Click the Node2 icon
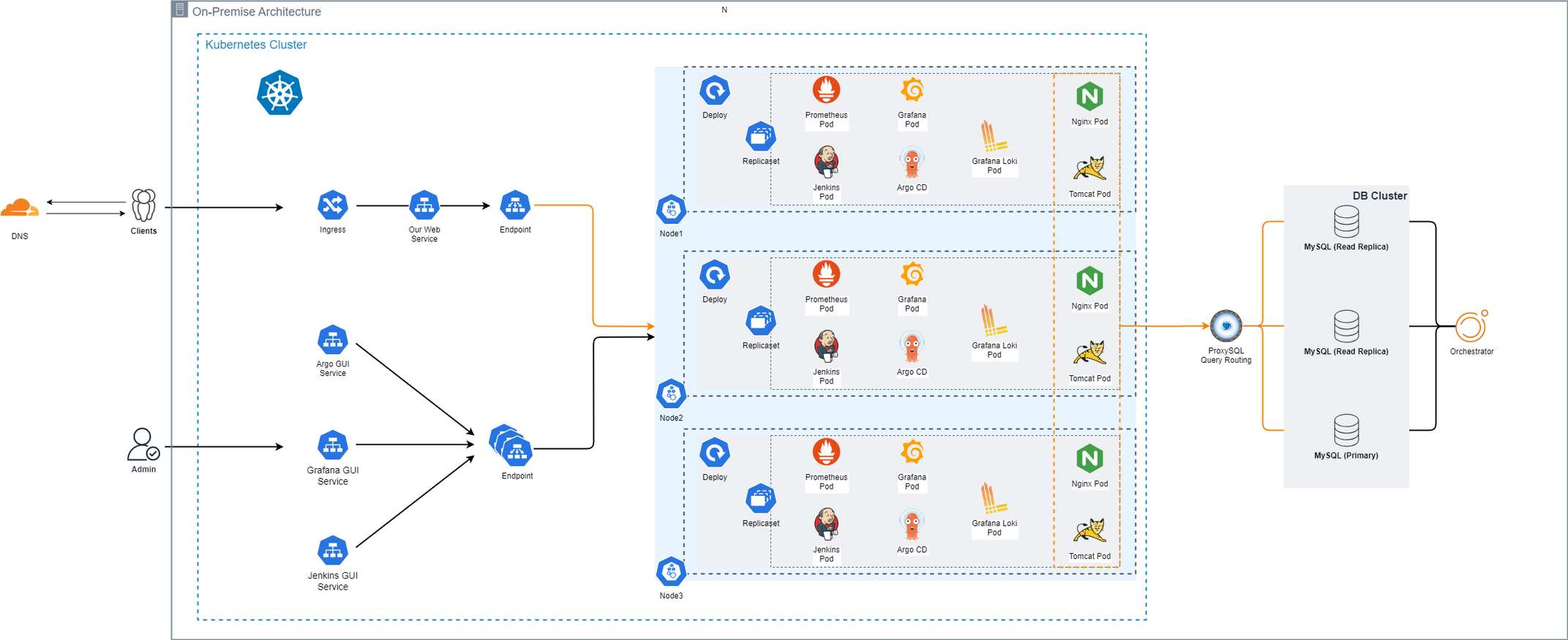Viewport: 1568px width, 640px height. pos(671,394)
